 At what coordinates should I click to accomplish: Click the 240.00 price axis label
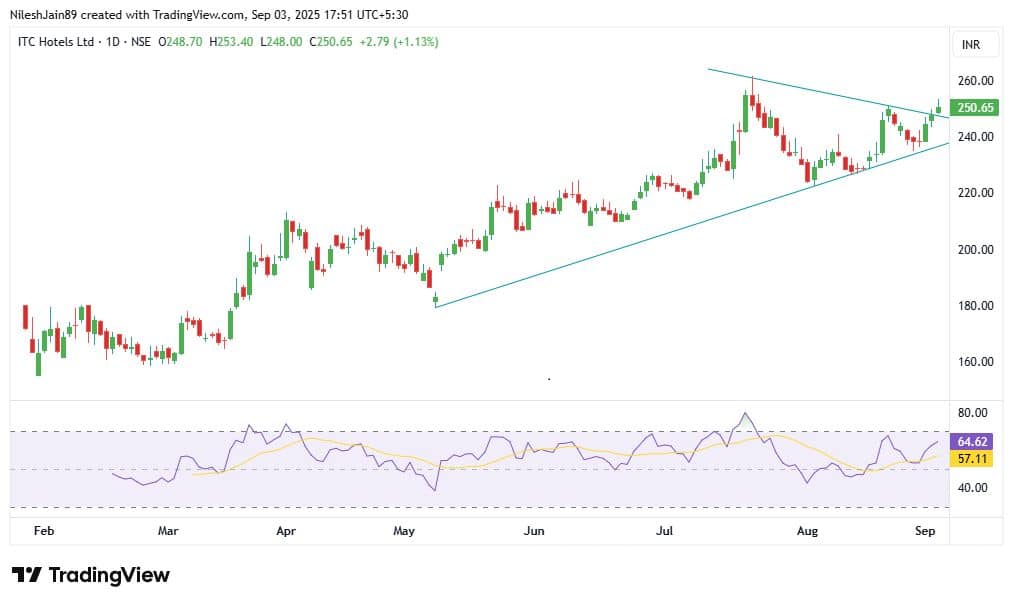(x=976, y=136)
